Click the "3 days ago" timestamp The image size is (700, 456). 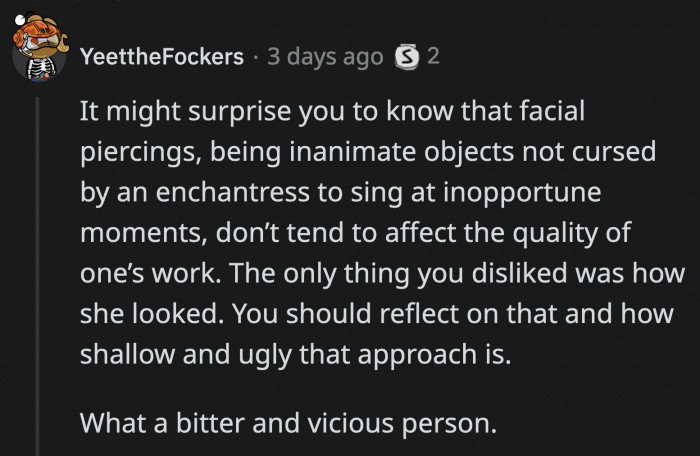point(326,56)
